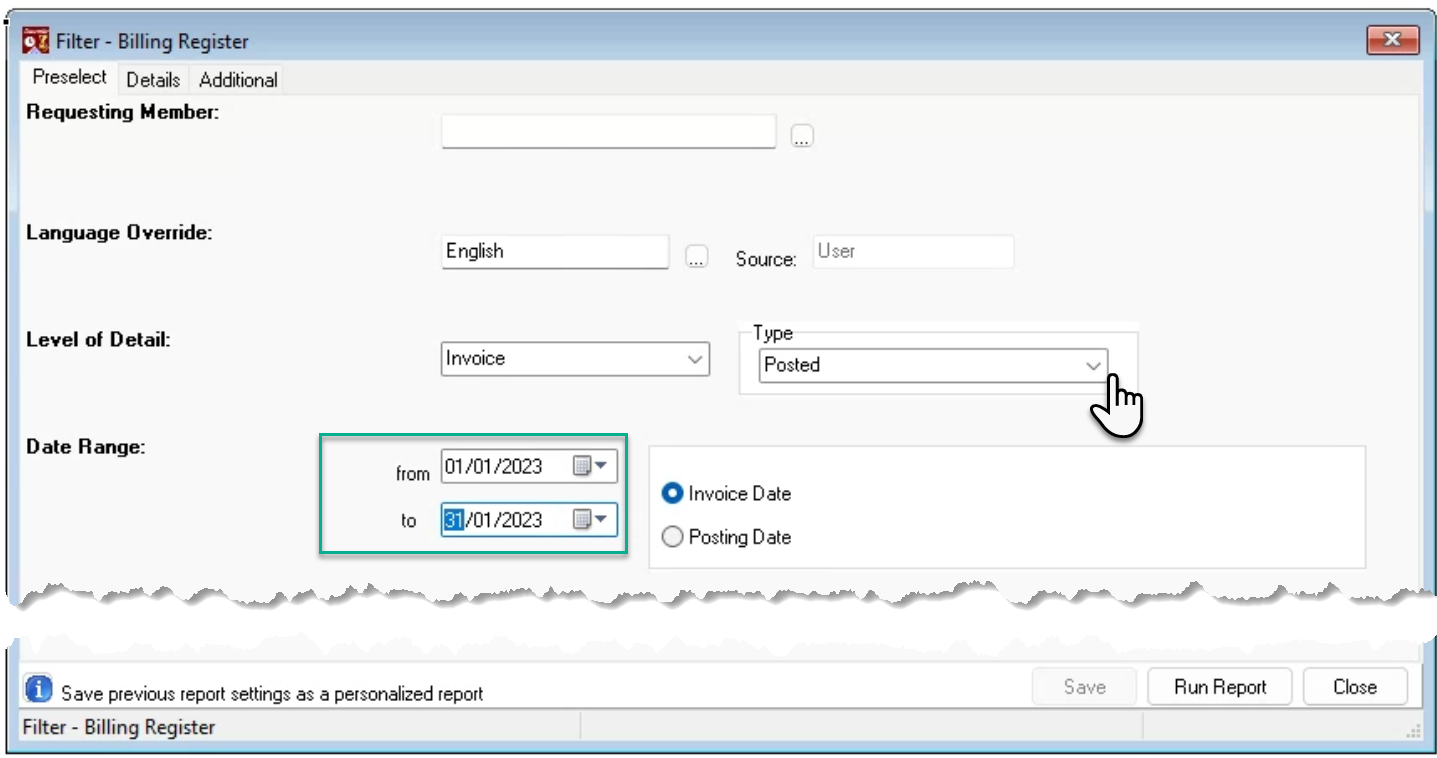Expand the Level of Detail dropdown

tap(696, 359)
